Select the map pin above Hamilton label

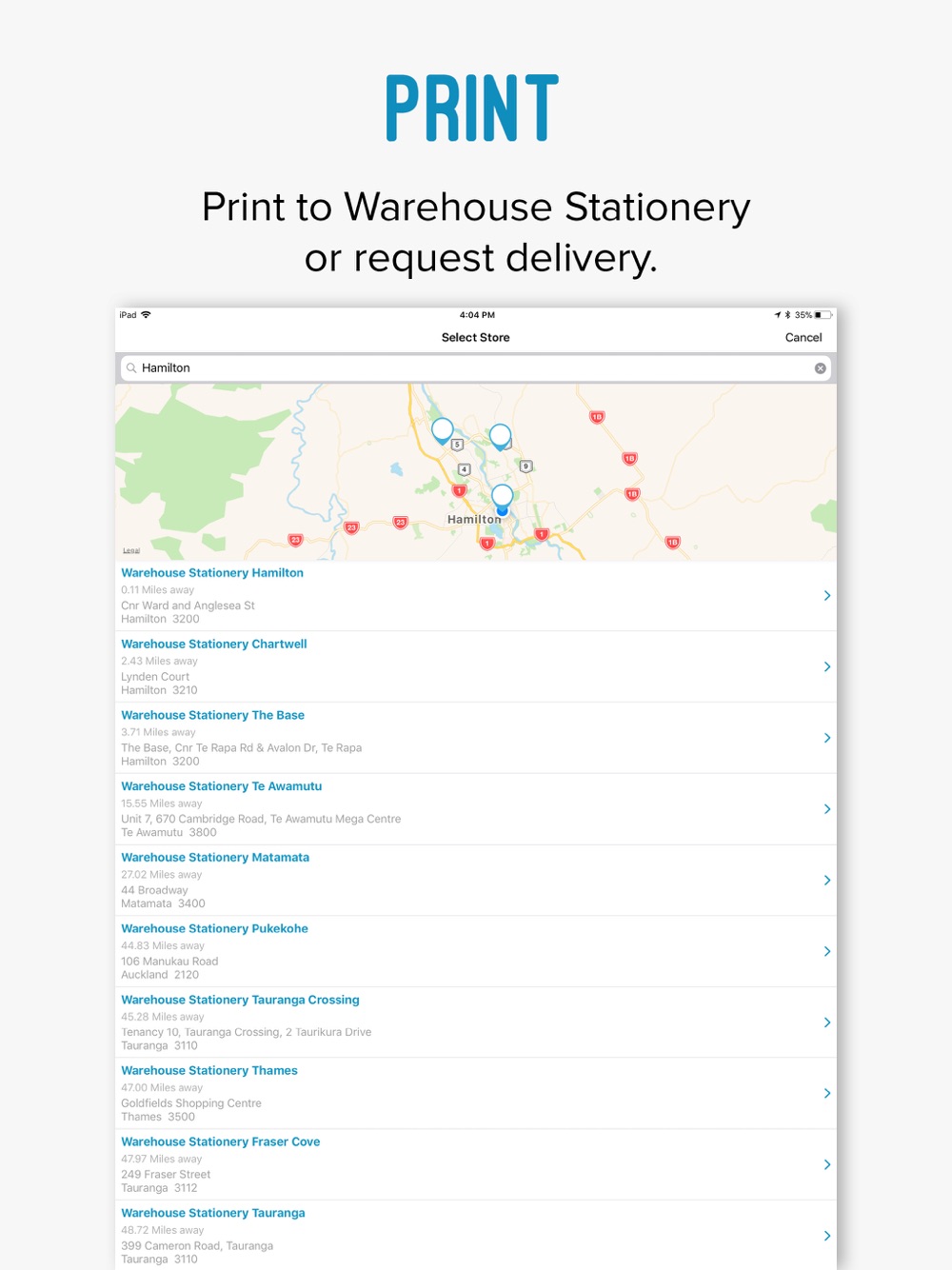[x=503, y=496]
